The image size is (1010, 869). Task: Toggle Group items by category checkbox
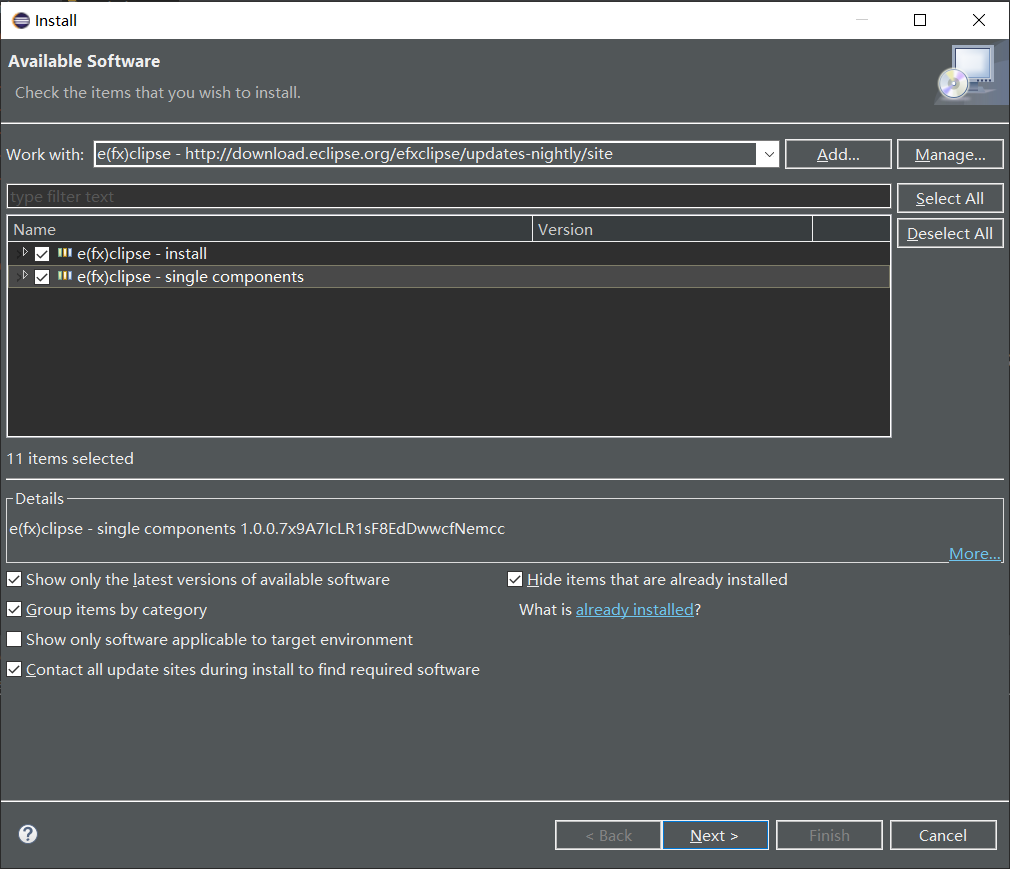pyautogui.click(x=14, y=609)
